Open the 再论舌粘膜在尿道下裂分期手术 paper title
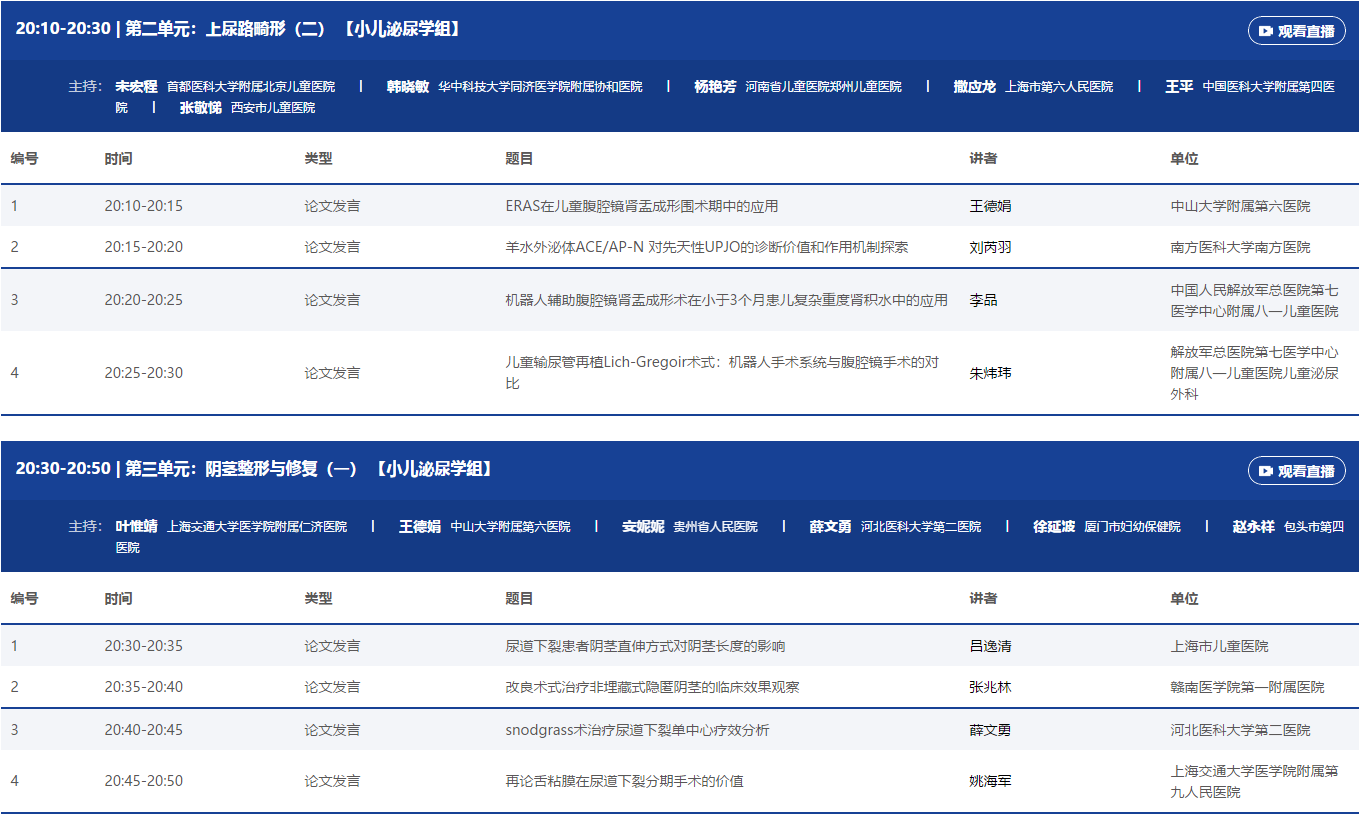Image resolution: width=1359 pixels, height=815 pixels. tap(624, 781)
